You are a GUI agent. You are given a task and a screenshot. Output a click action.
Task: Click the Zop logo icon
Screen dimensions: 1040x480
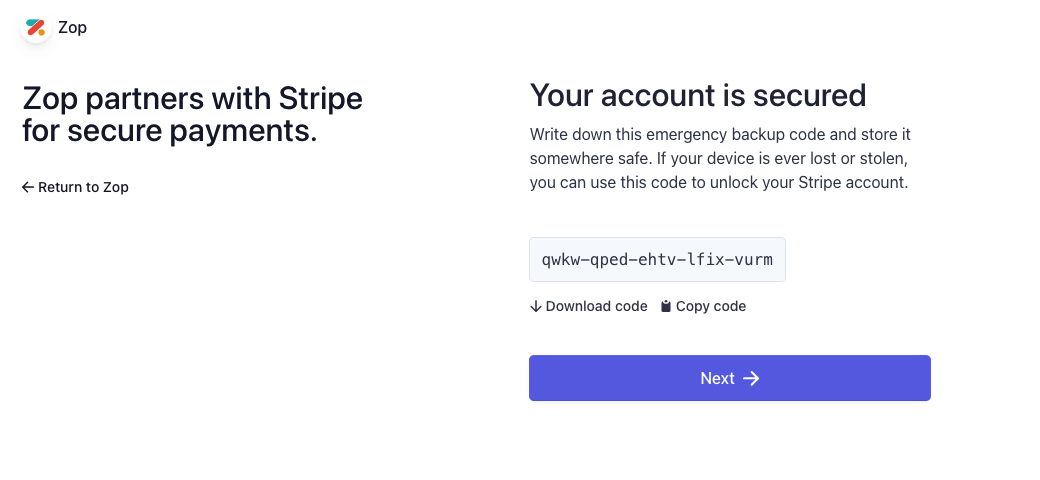[x=36, y=27]
